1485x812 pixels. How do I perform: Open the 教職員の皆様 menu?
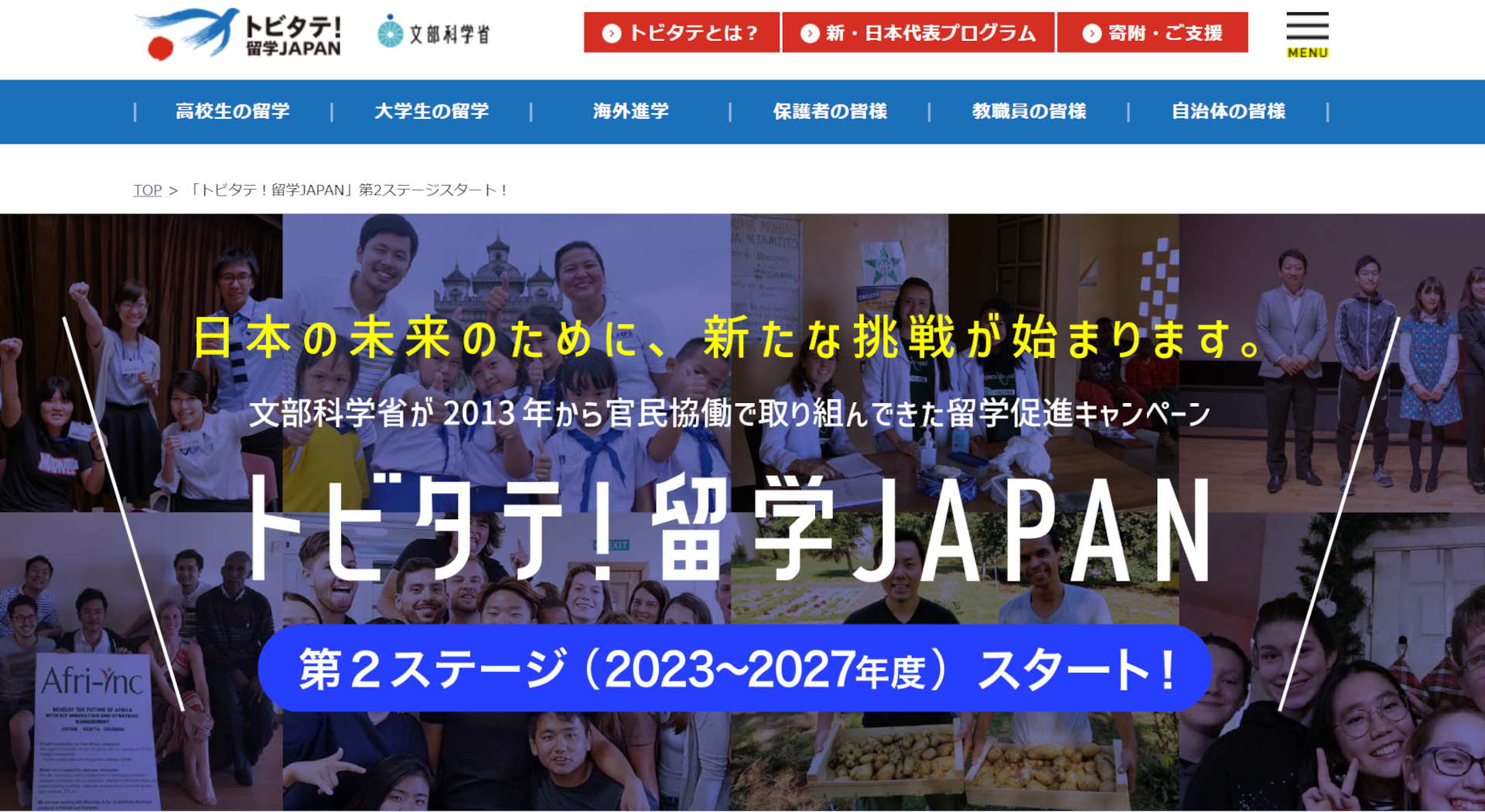pos(1029,111)
